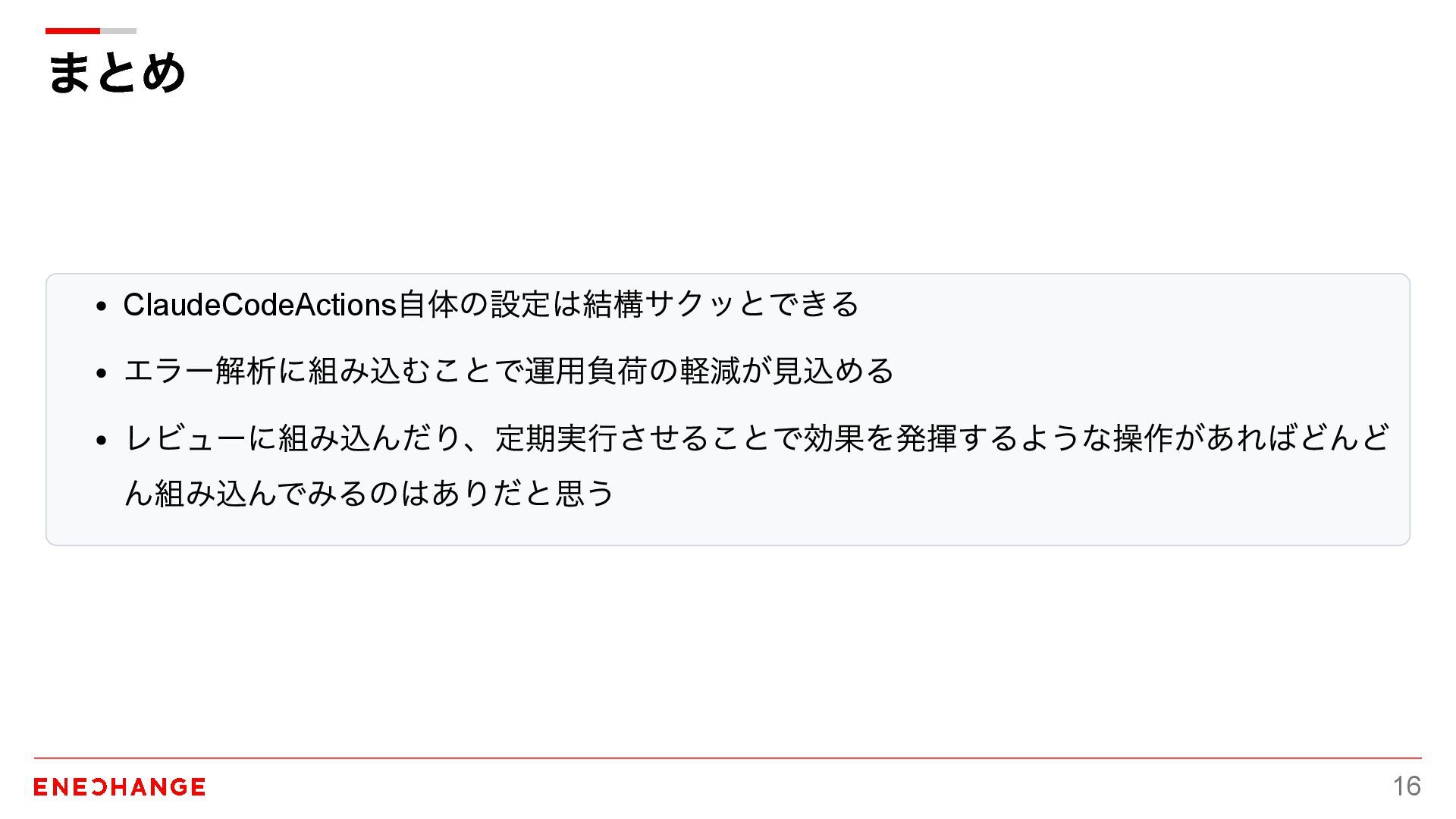Click the bullet dot before ClaudeCodeActions
1456x819 pixels.
click(x=102, y=307)
